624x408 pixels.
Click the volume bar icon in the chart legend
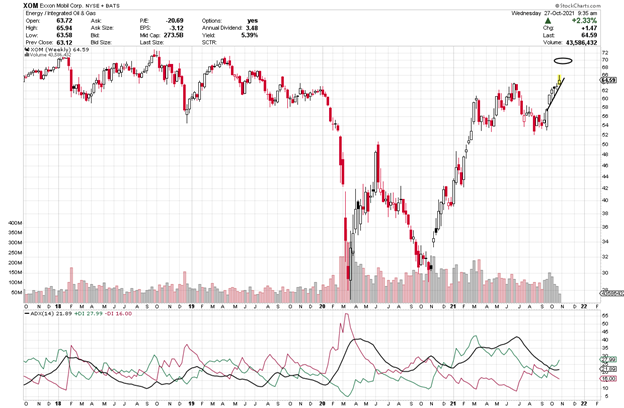(x=28, y=54)
